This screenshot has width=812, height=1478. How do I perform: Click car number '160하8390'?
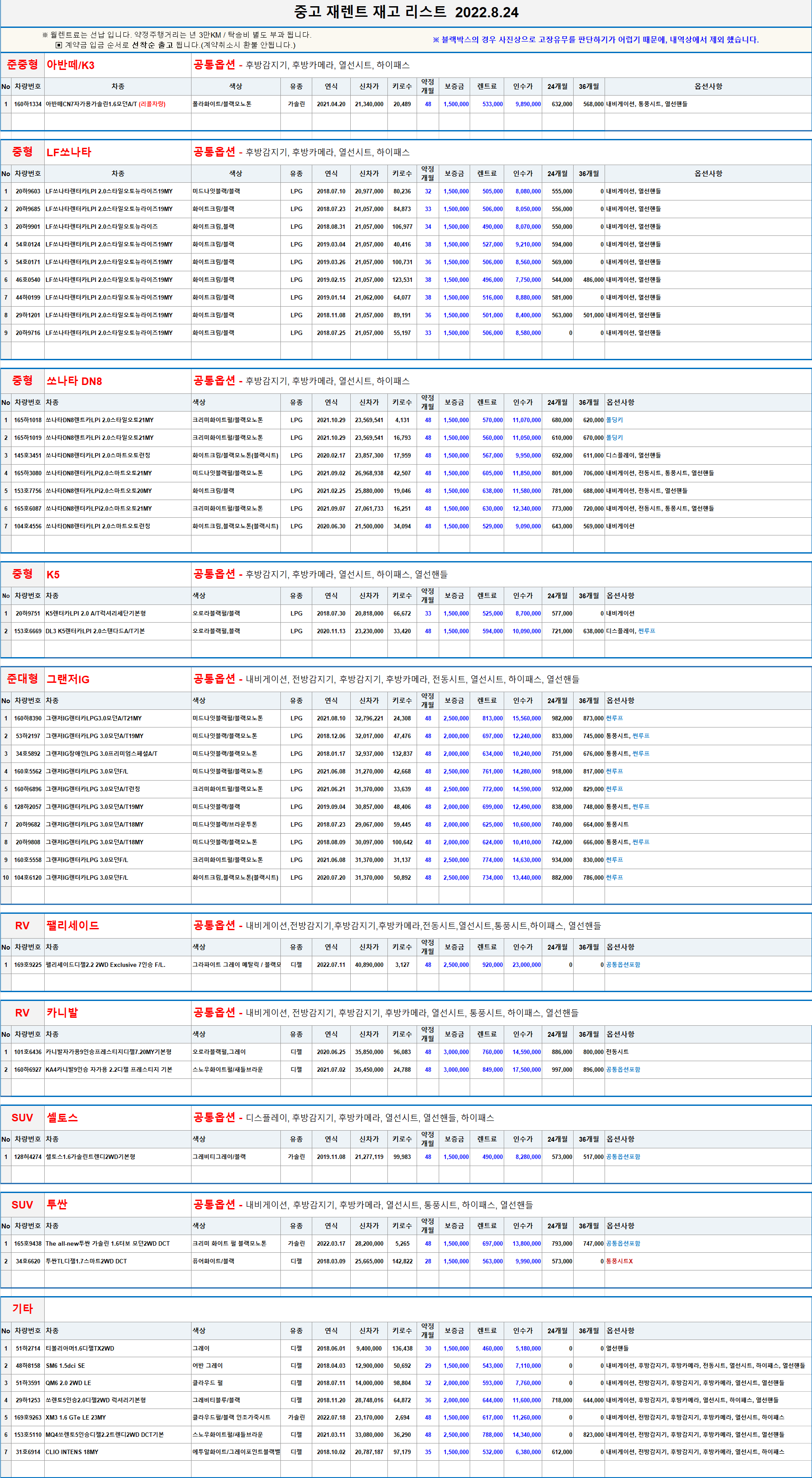coord(27,718)
